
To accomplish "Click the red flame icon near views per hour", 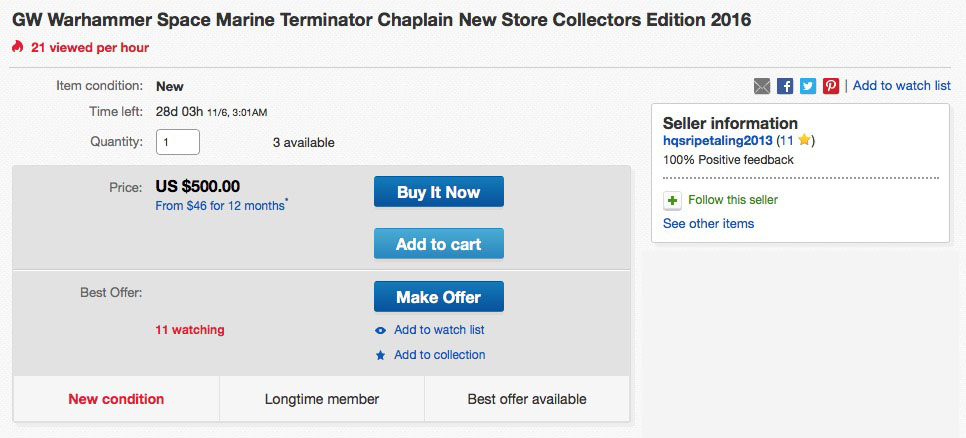I will pos(17,47).
